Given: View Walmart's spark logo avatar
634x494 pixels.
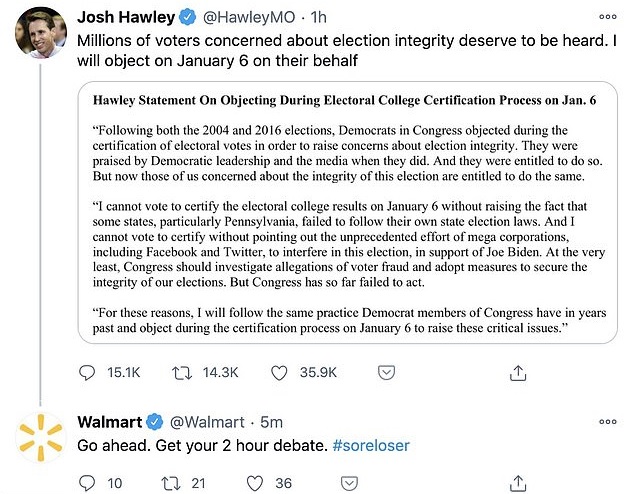Looking at the screenshot, I should 41,437.
